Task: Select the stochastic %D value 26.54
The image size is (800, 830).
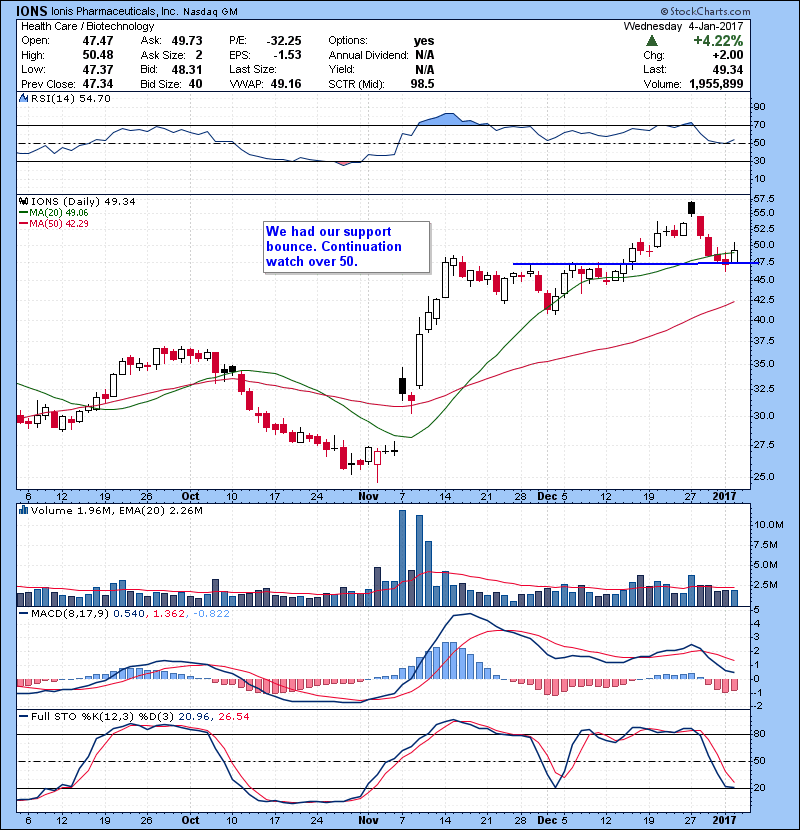Action: coord(233,717)
